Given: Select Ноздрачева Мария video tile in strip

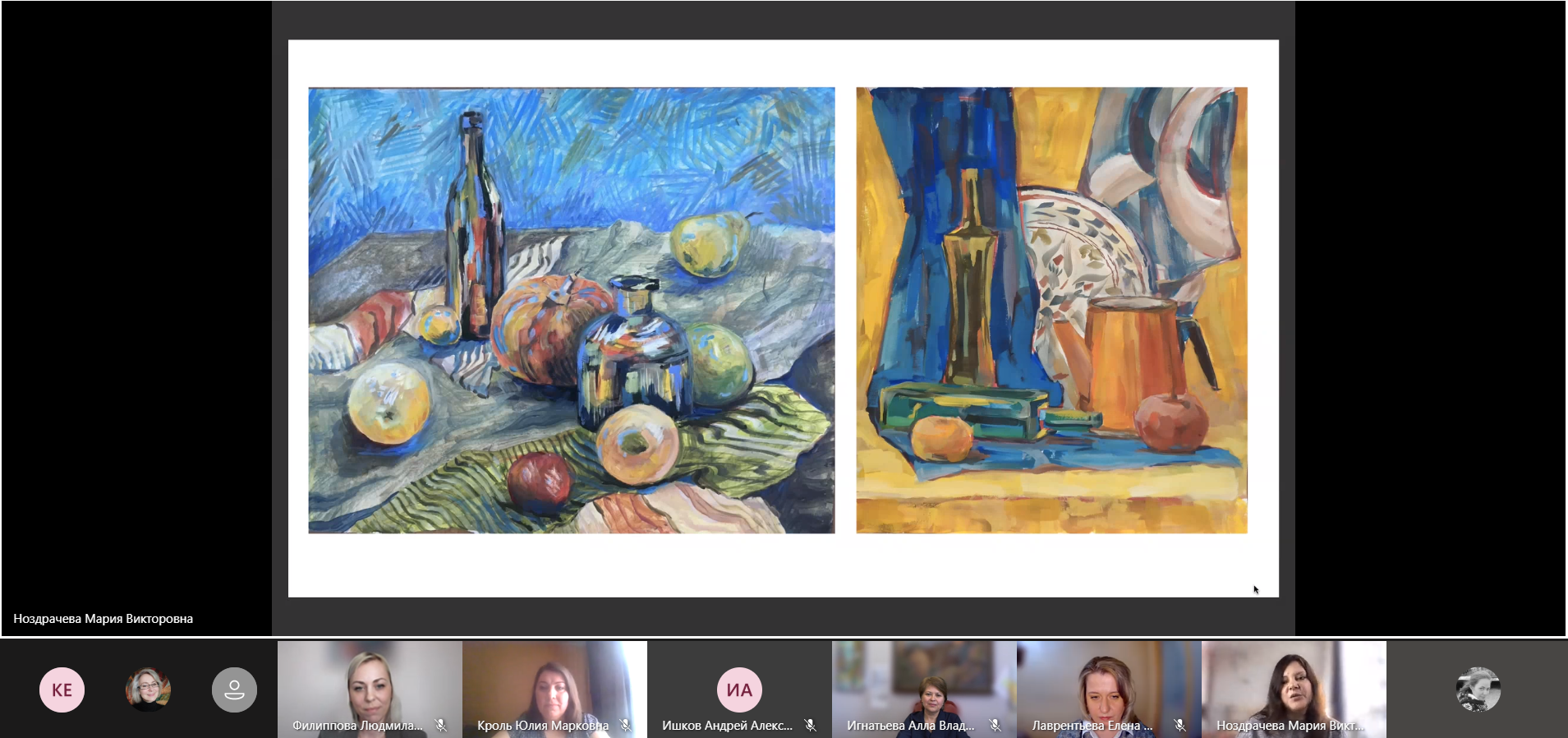Looking at the screenshot, I should pos(1294,690).
